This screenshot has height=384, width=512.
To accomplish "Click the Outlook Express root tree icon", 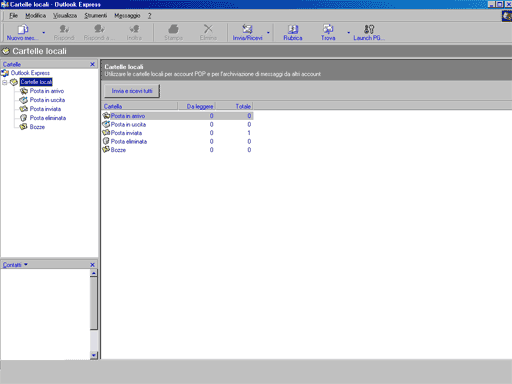I will [5, 73].
